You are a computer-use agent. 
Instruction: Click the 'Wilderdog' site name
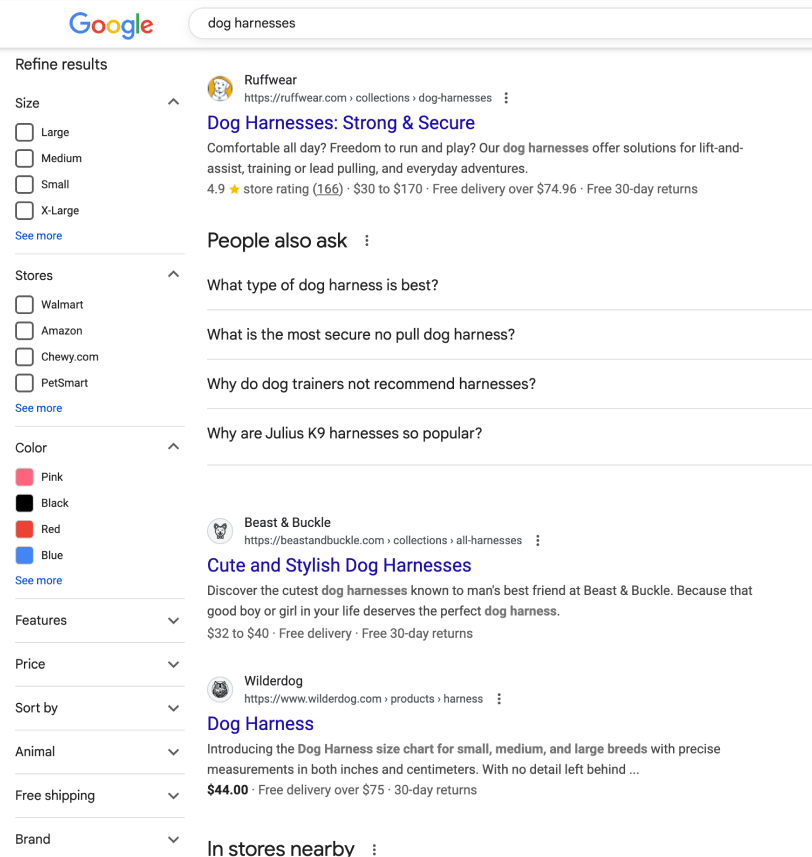point(273,681)
